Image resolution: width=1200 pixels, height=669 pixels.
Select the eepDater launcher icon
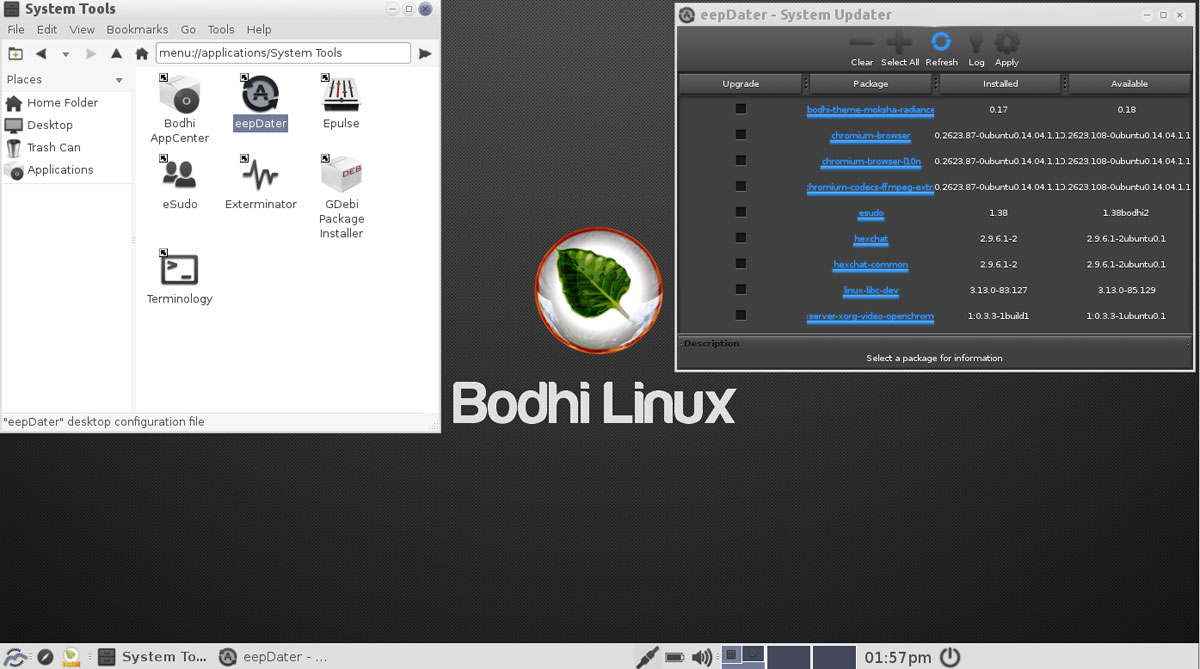click(x=260, y=94)
